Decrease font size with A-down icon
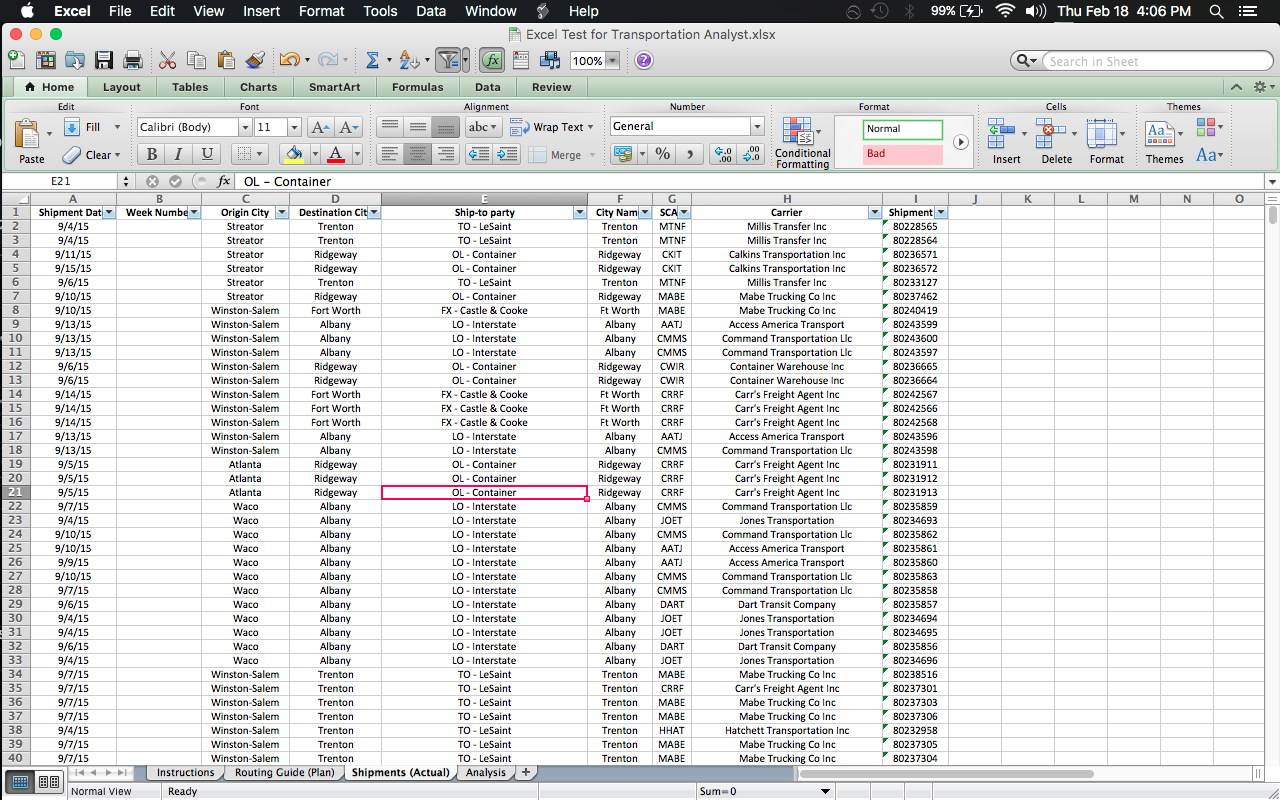 [x=348, y=127]
